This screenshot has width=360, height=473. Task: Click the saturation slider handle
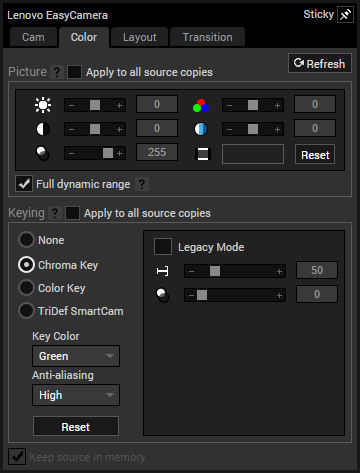pos(253,129)
